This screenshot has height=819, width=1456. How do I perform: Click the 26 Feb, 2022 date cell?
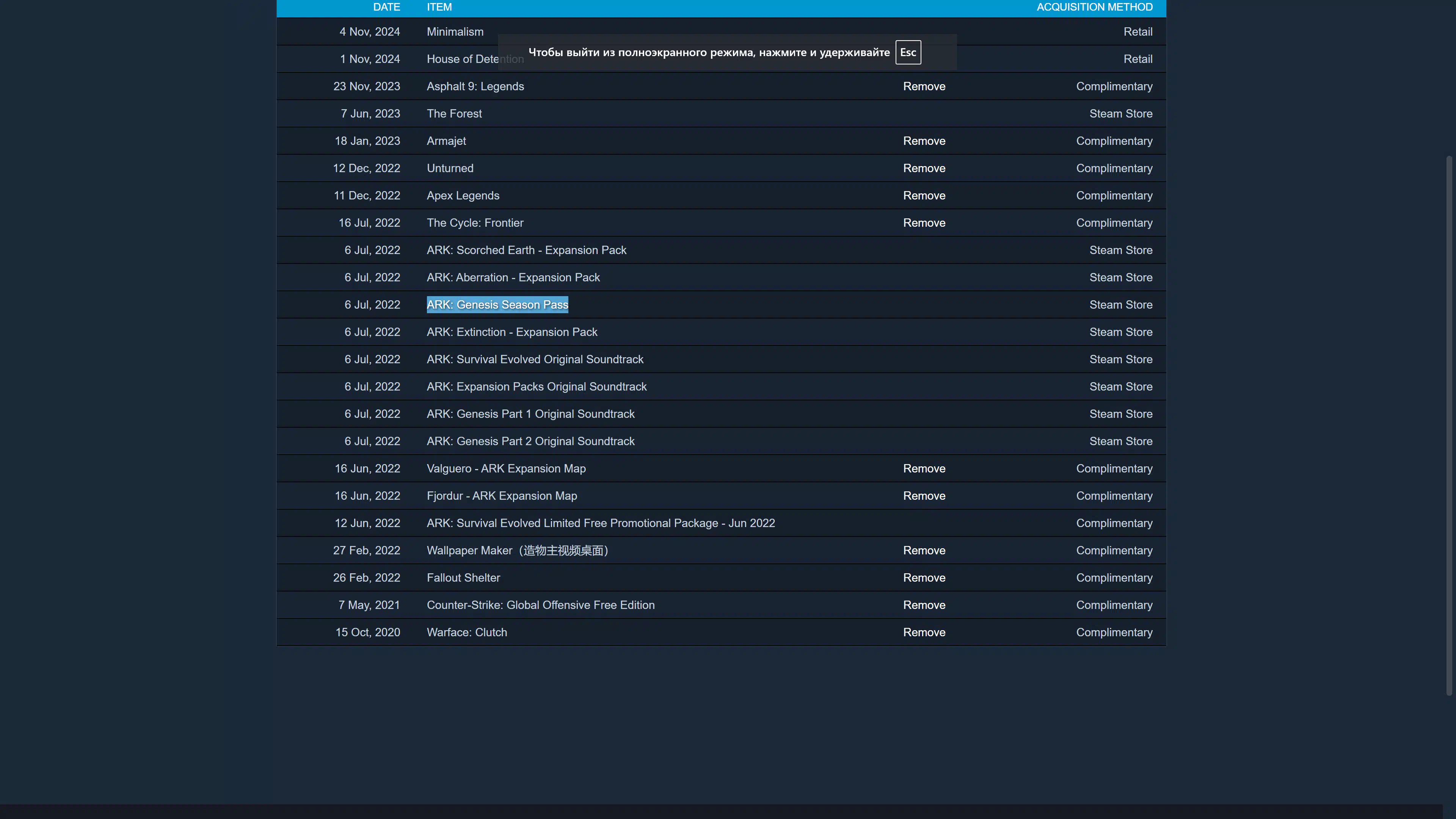(x=366, y=577)
